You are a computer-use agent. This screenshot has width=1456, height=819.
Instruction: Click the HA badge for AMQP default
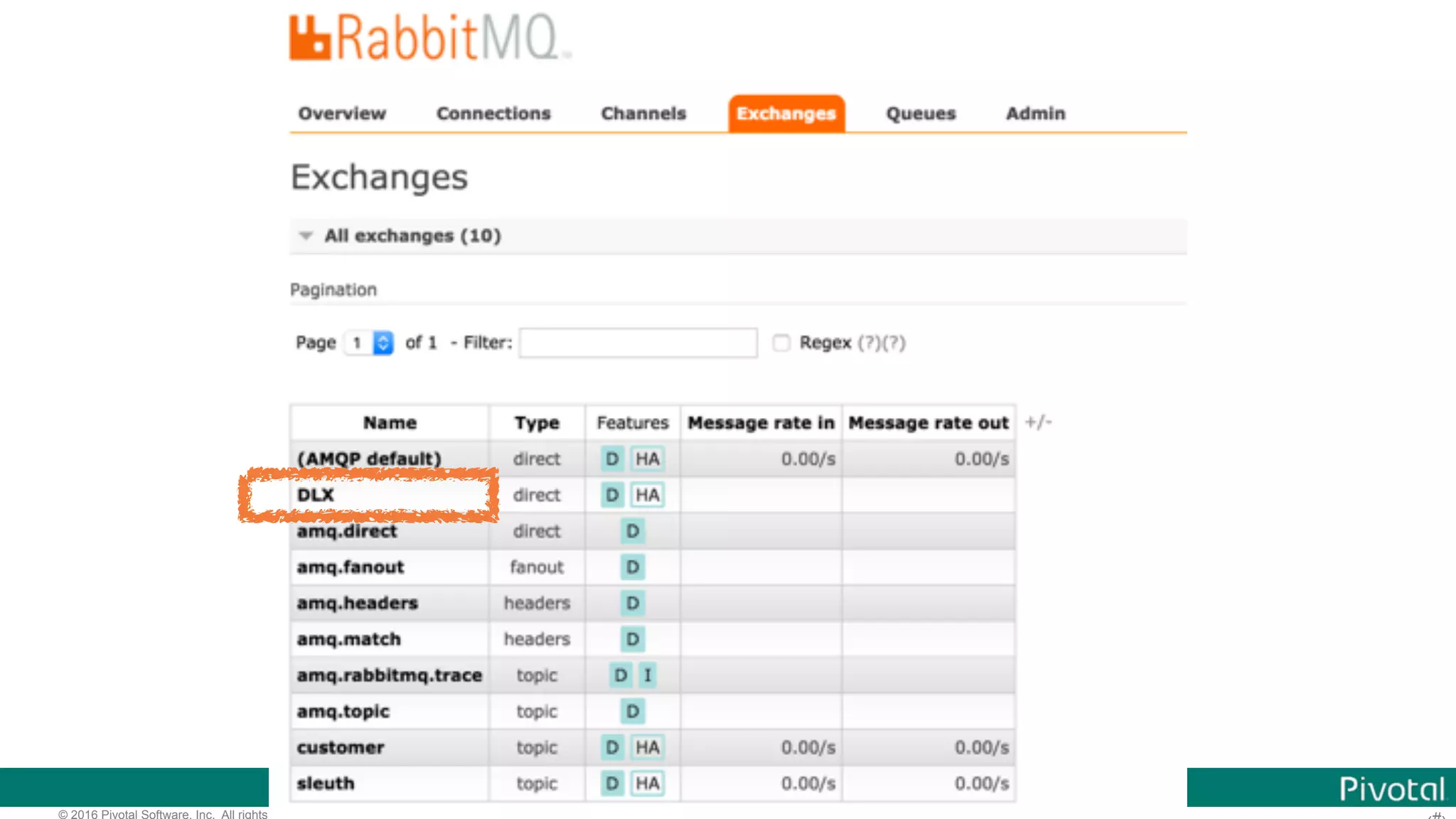click(647, 459)
